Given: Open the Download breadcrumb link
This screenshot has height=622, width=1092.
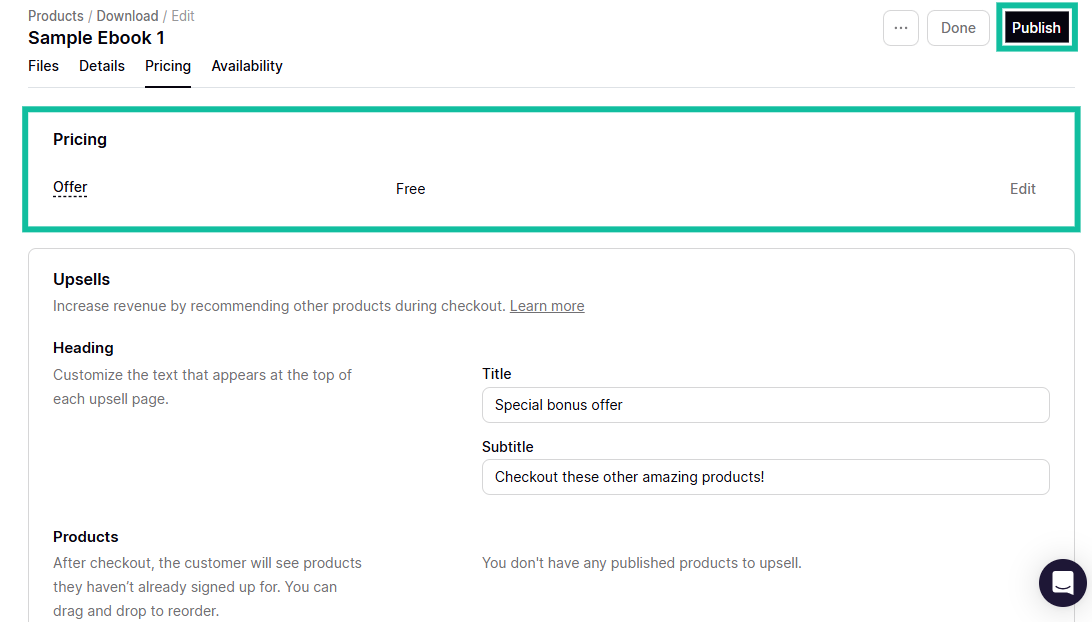Looking at the screenshot, I should click(127, 15).
